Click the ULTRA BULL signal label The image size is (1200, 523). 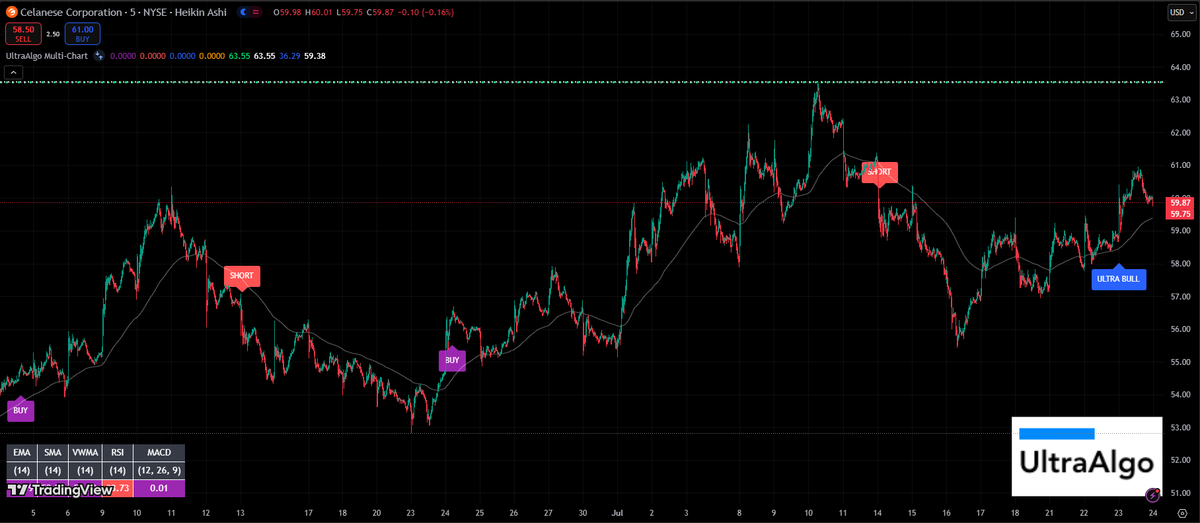tap(1118, 279)
